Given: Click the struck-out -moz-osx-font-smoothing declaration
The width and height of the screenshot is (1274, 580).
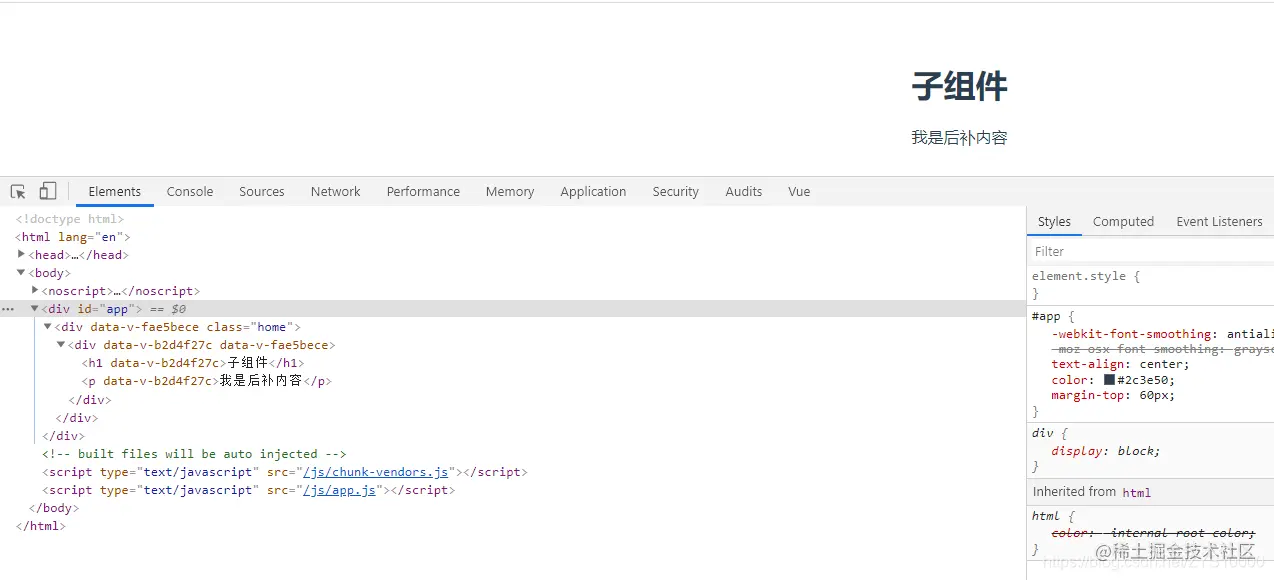Looking at the screenshot, I should [x=1163, y=349].
